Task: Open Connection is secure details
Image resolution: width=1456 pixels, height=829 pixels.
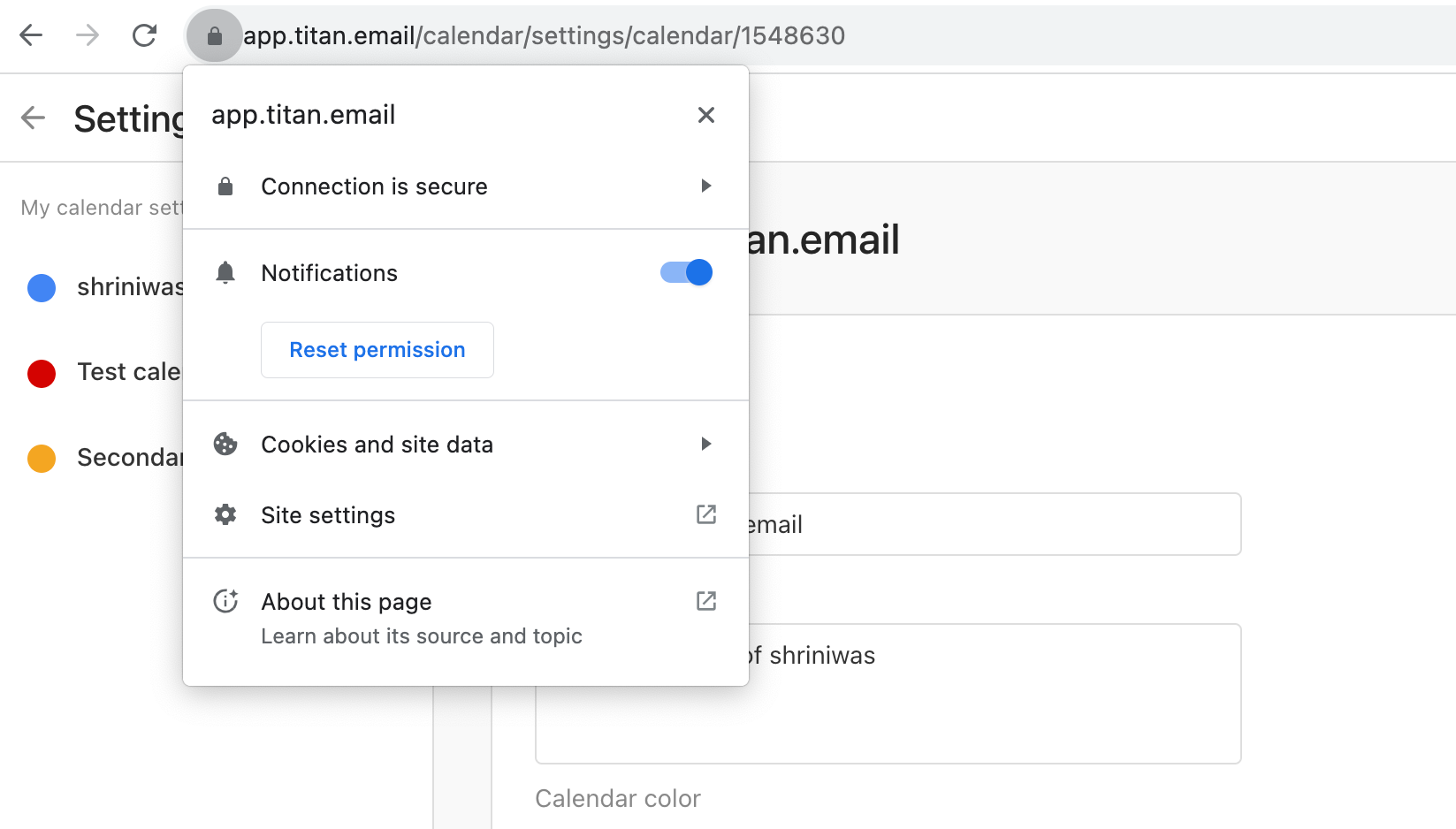Action: tap(466, 186)
